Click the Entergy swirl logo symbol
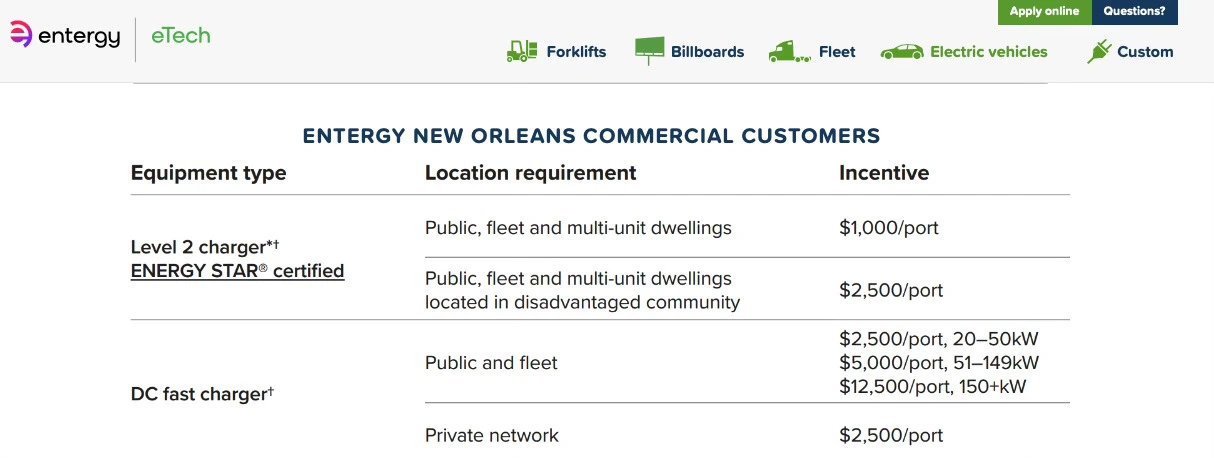Screen dimensions: 1214x458 point(21,35)
